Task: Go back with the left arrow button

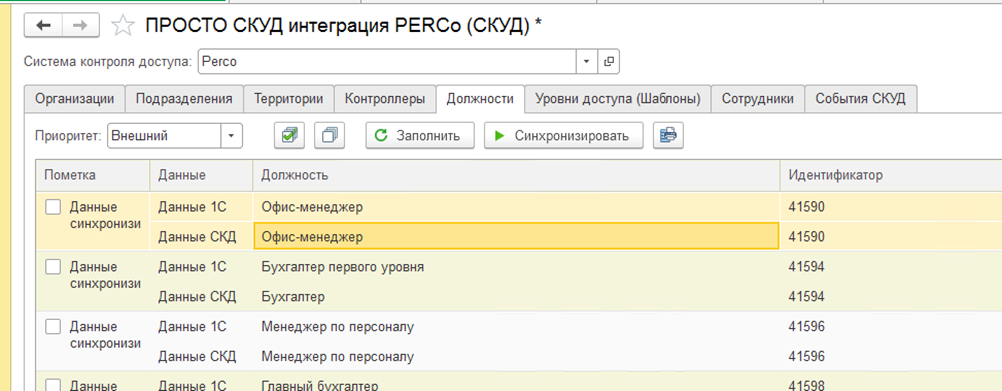Action: (x=43, y=25)
